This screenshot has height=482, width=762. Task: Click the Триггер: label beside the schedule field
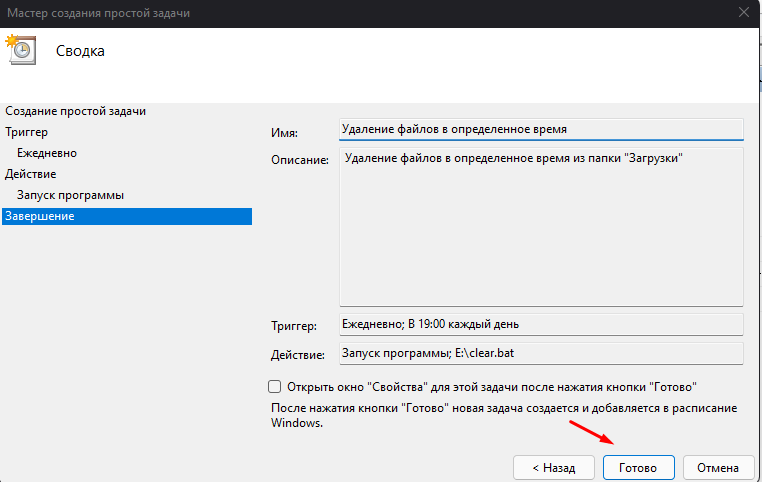tap(294, 326)
